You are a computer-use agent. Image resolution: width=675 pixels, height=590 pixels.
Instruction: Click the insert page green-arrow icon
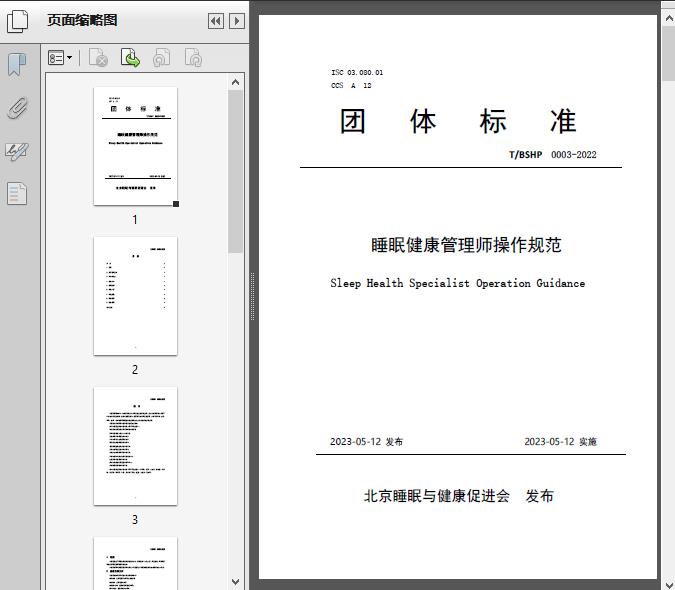(130, 58)
